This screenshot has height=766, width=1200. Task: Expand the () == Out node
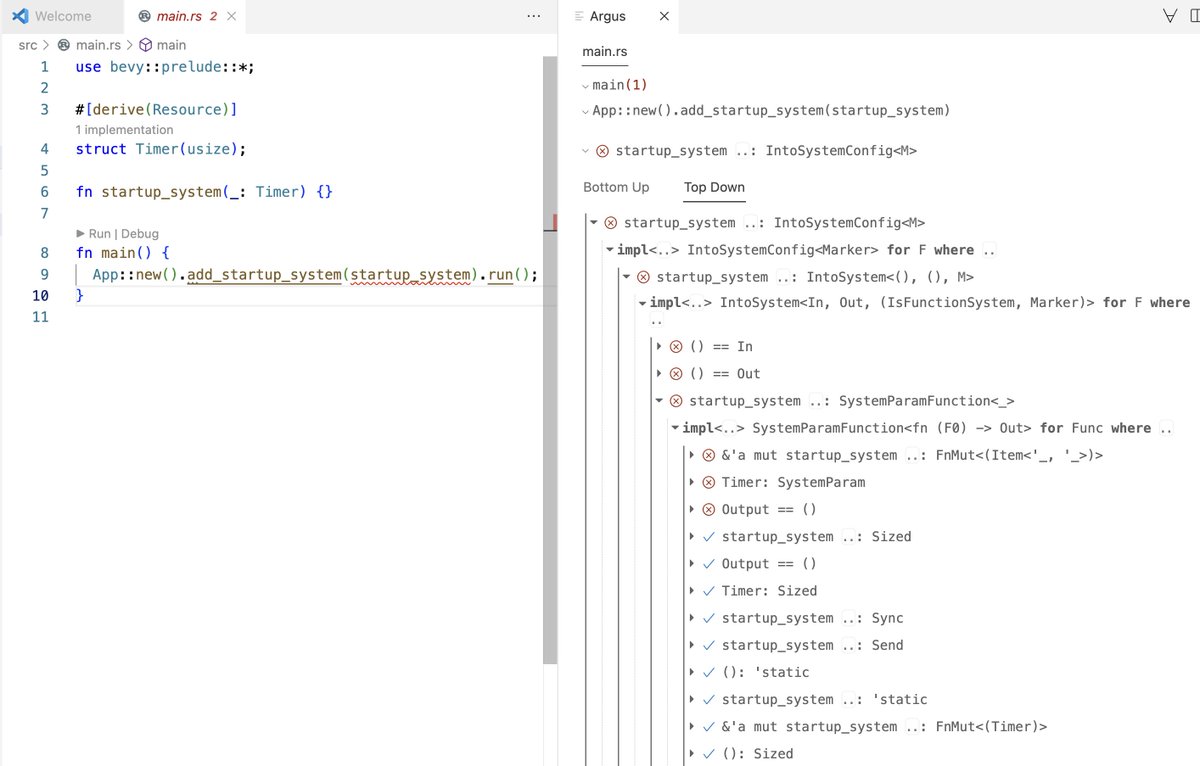pos(660,373)
